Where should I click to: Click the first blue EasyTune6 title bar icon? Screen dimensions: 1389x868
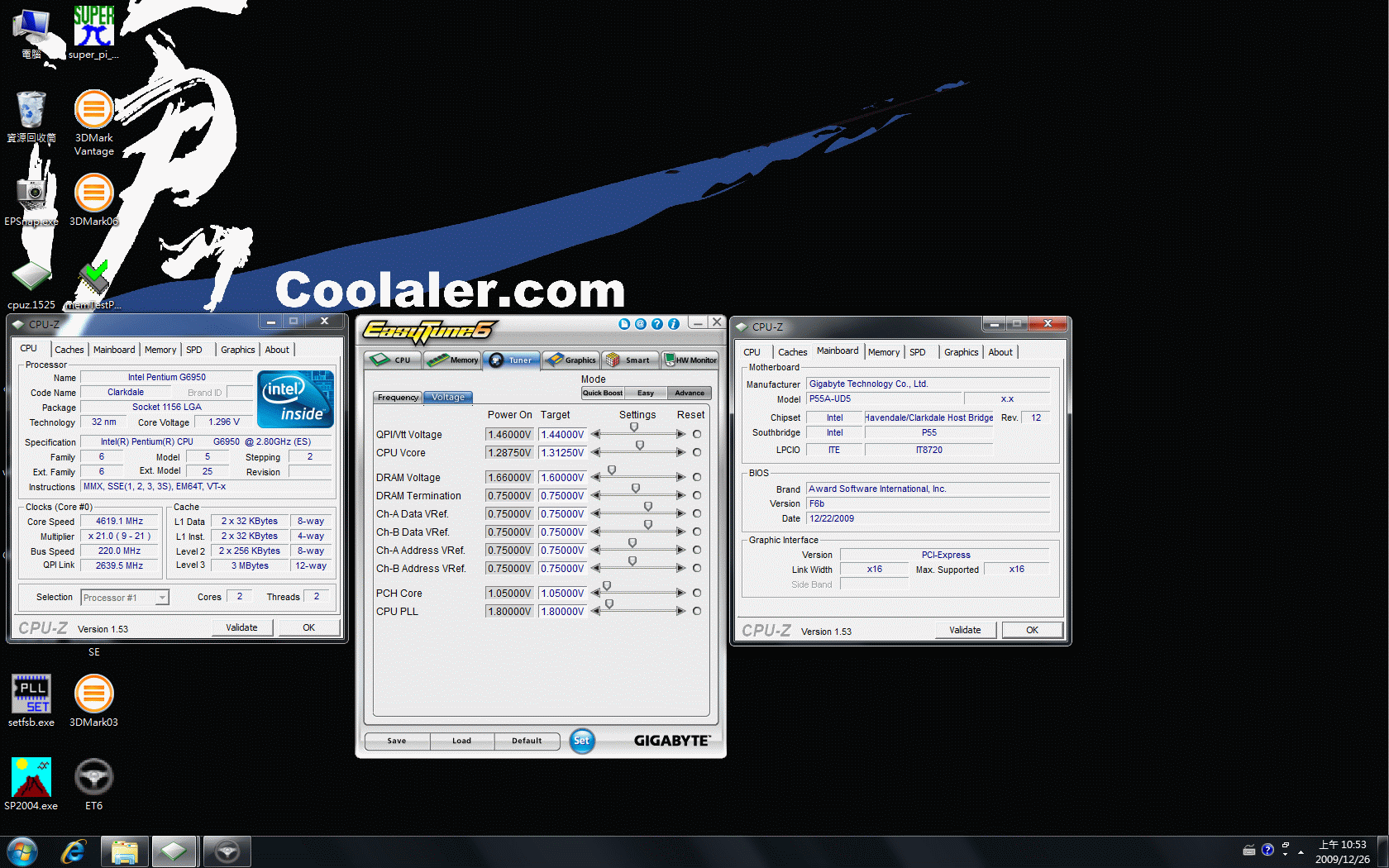[624, 324]
